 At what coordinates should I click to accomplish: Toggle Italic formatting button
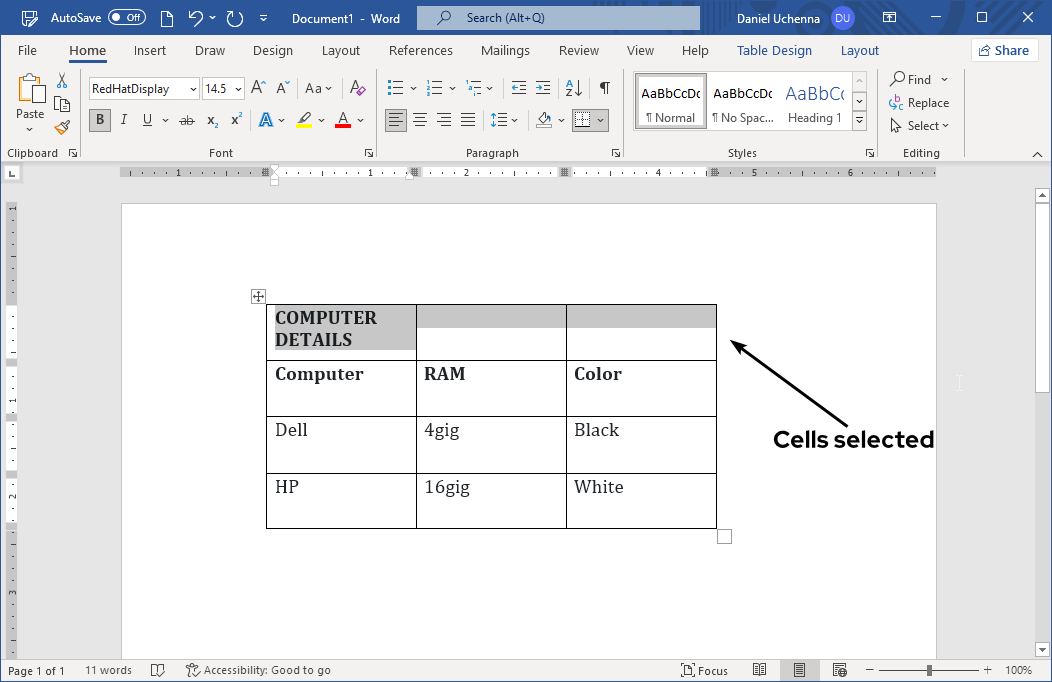click(124, 120)
